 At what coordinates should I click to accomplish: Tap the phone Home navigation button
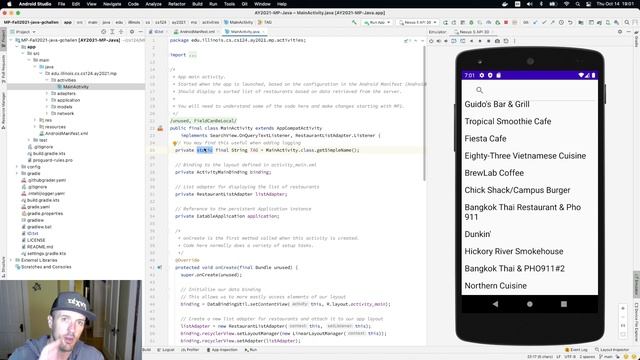pos(530,304)
